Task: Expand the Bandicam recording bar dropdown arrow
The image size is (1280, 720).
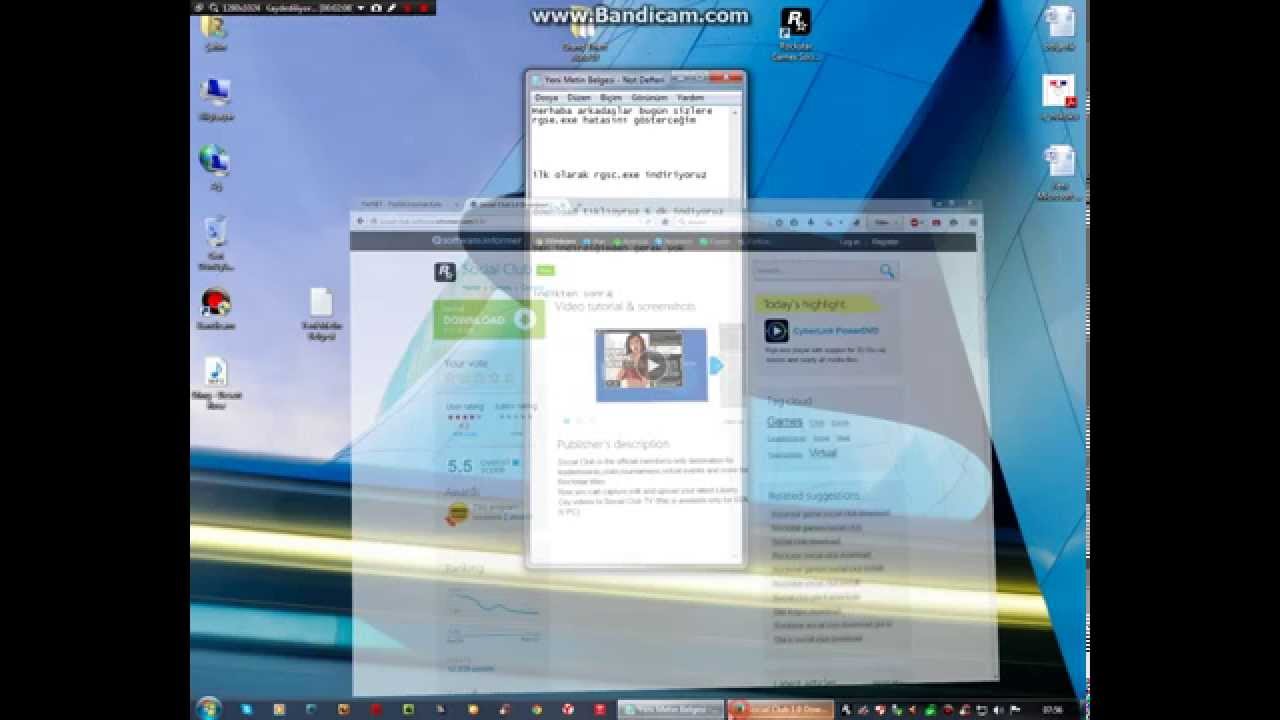Action: pyautogui.click(x=360, y=7)
